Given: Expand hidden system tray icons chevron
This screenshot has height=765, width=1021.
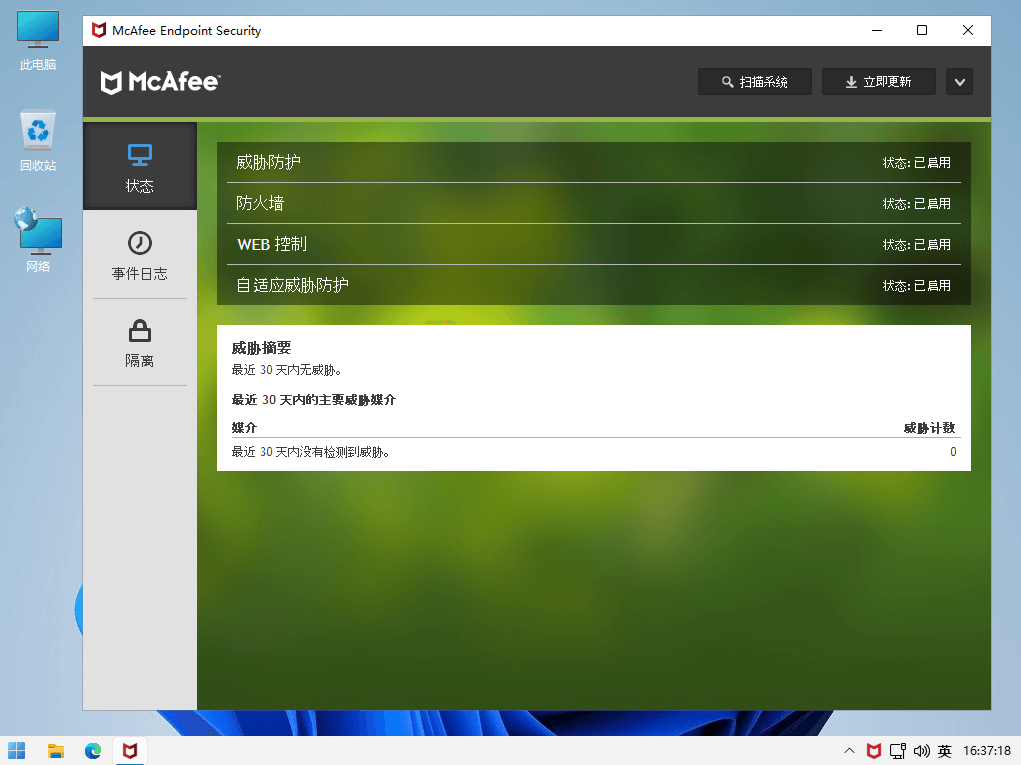Looking at the screenshot, I should 849,751.
